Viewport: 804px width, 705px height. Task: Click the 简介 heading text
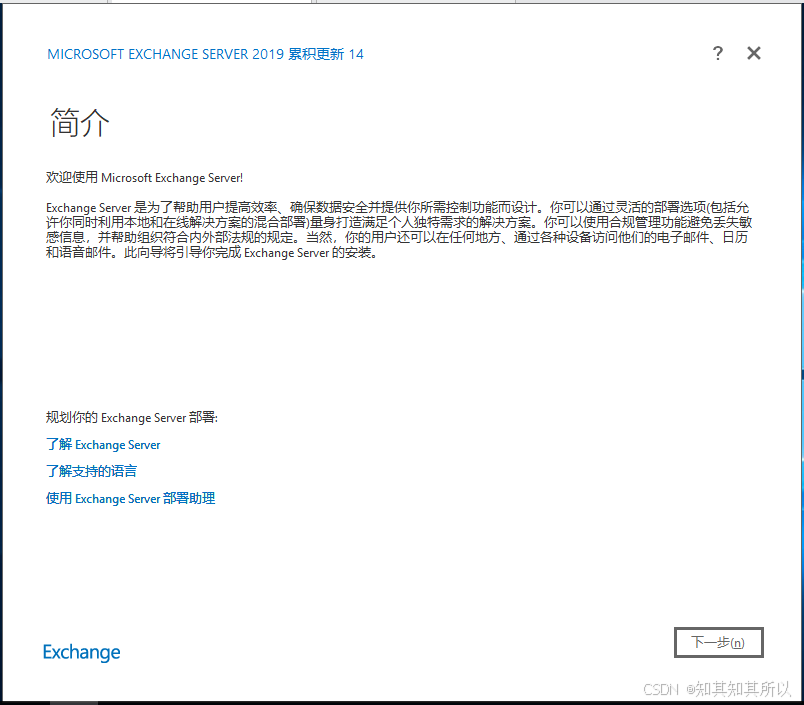(x=79, y=123)
